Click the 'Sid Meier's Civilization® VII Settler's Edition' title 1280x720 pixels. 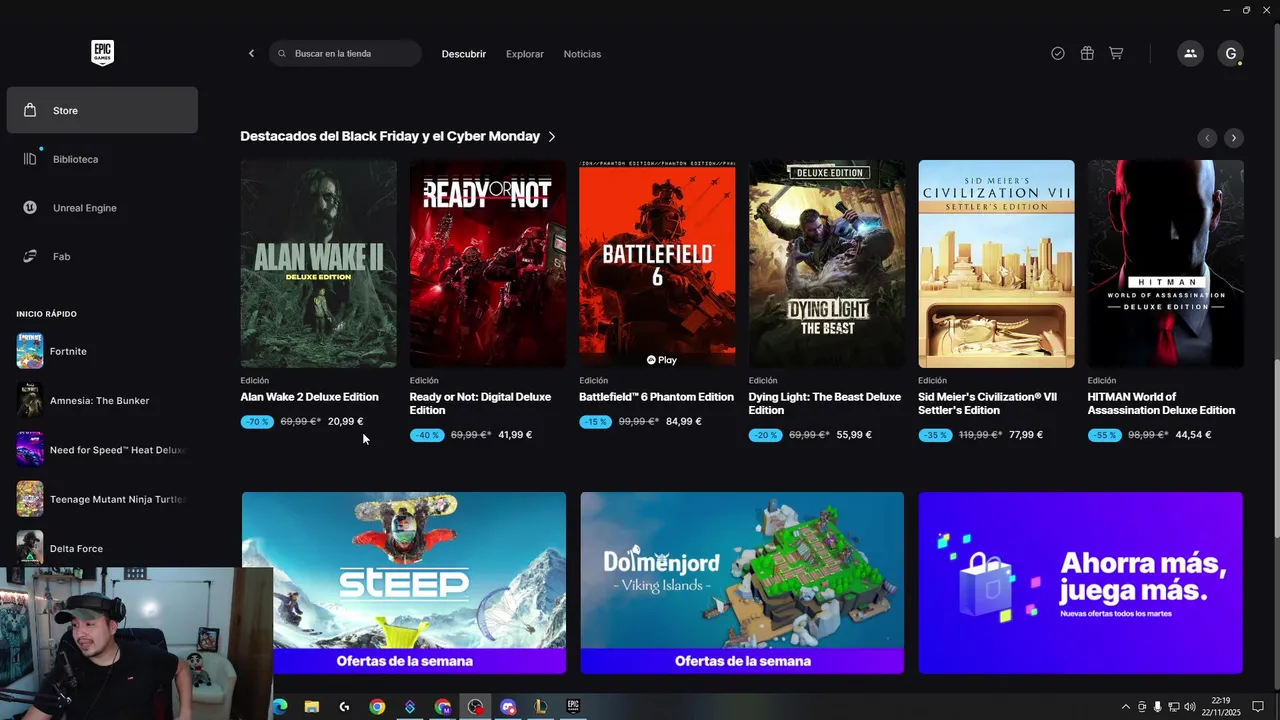[x=987, y=404]
